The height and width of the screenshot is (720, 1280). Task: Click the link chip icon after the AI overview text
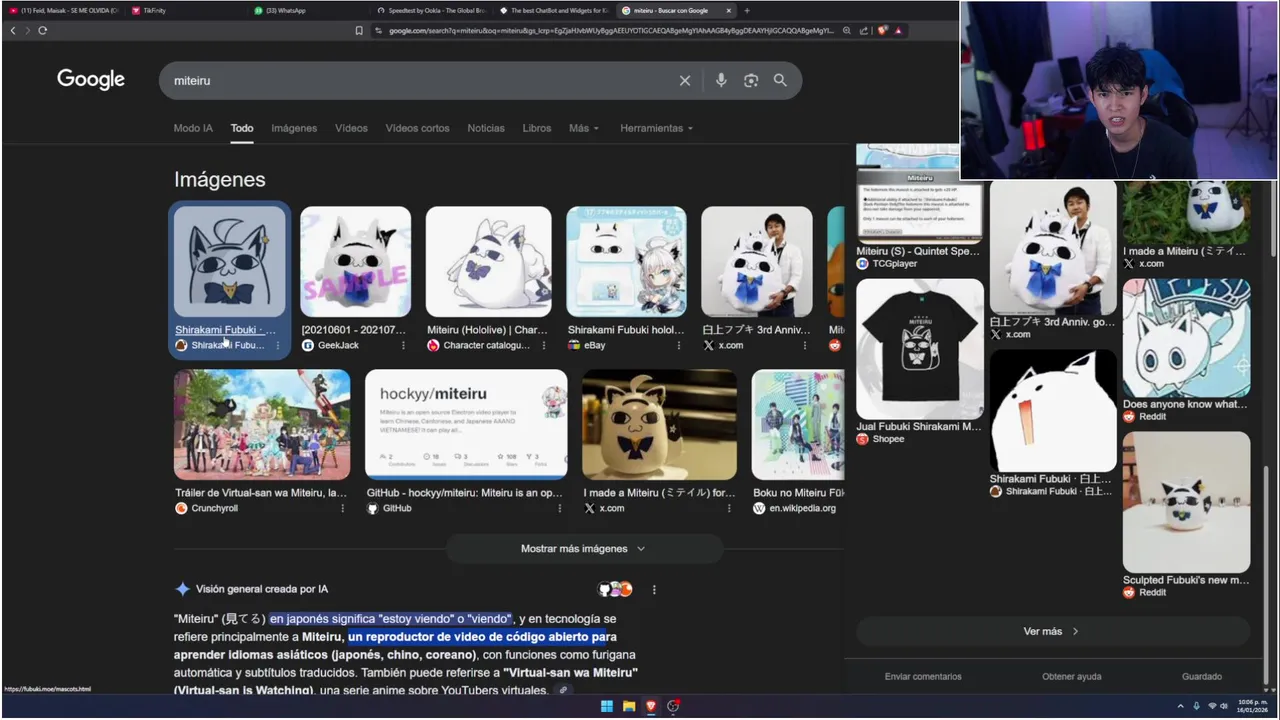pos(564,690)
